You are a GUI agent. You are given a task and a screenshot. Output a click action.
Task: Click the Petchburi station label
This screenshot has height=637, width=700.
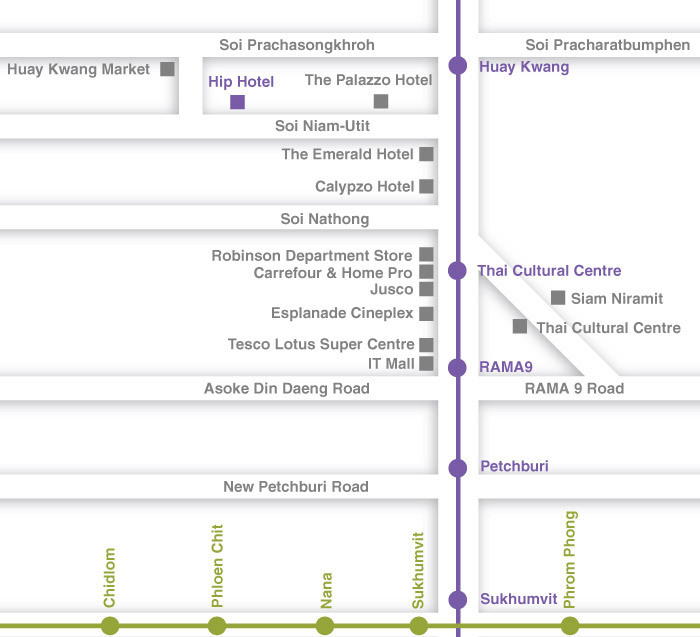[x=514, y=466]
